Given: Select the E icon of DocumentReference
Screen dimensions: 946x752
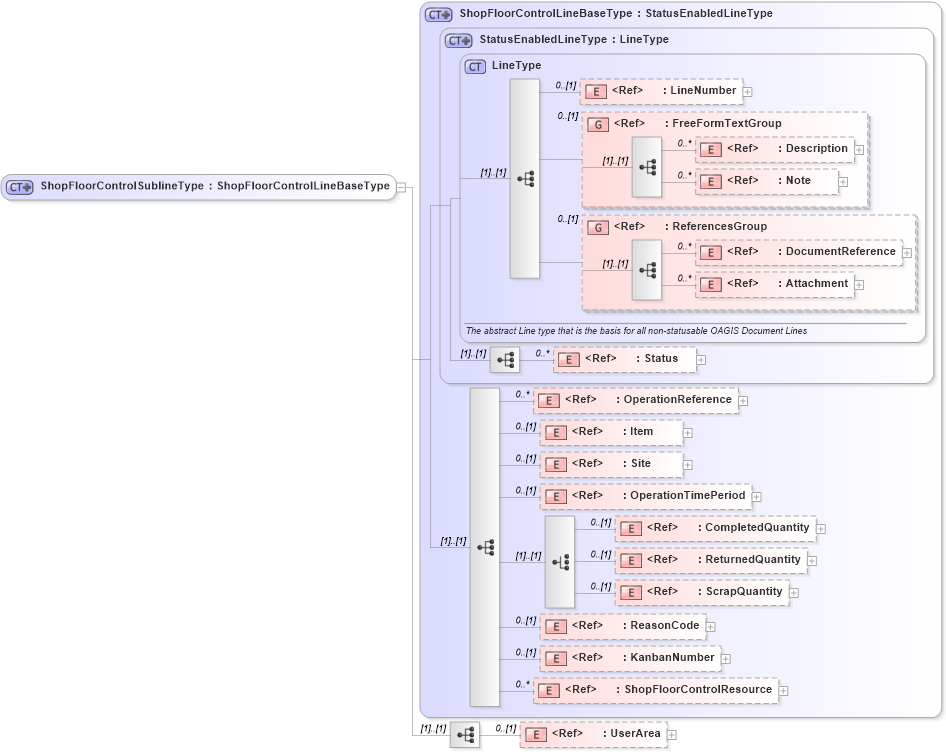Looking at the screenshot, I should coord(711,252).
